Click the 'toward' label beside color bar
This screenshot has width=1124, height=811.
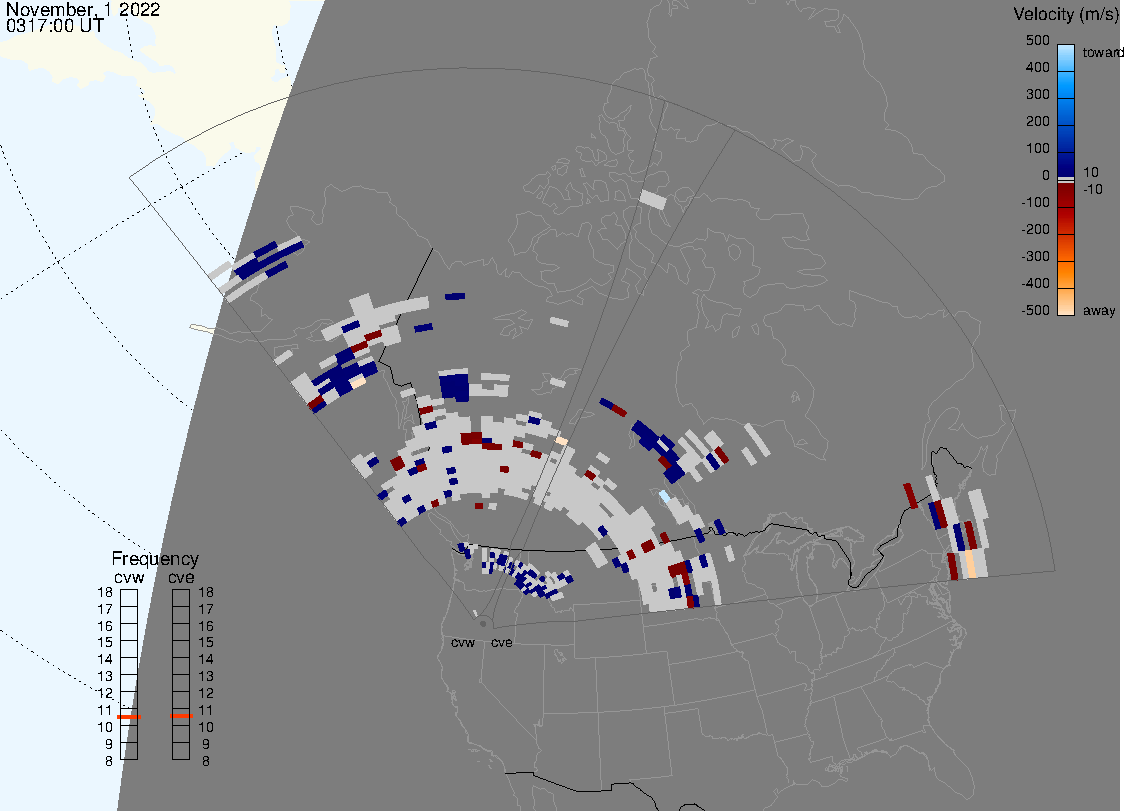point(1102,52)
